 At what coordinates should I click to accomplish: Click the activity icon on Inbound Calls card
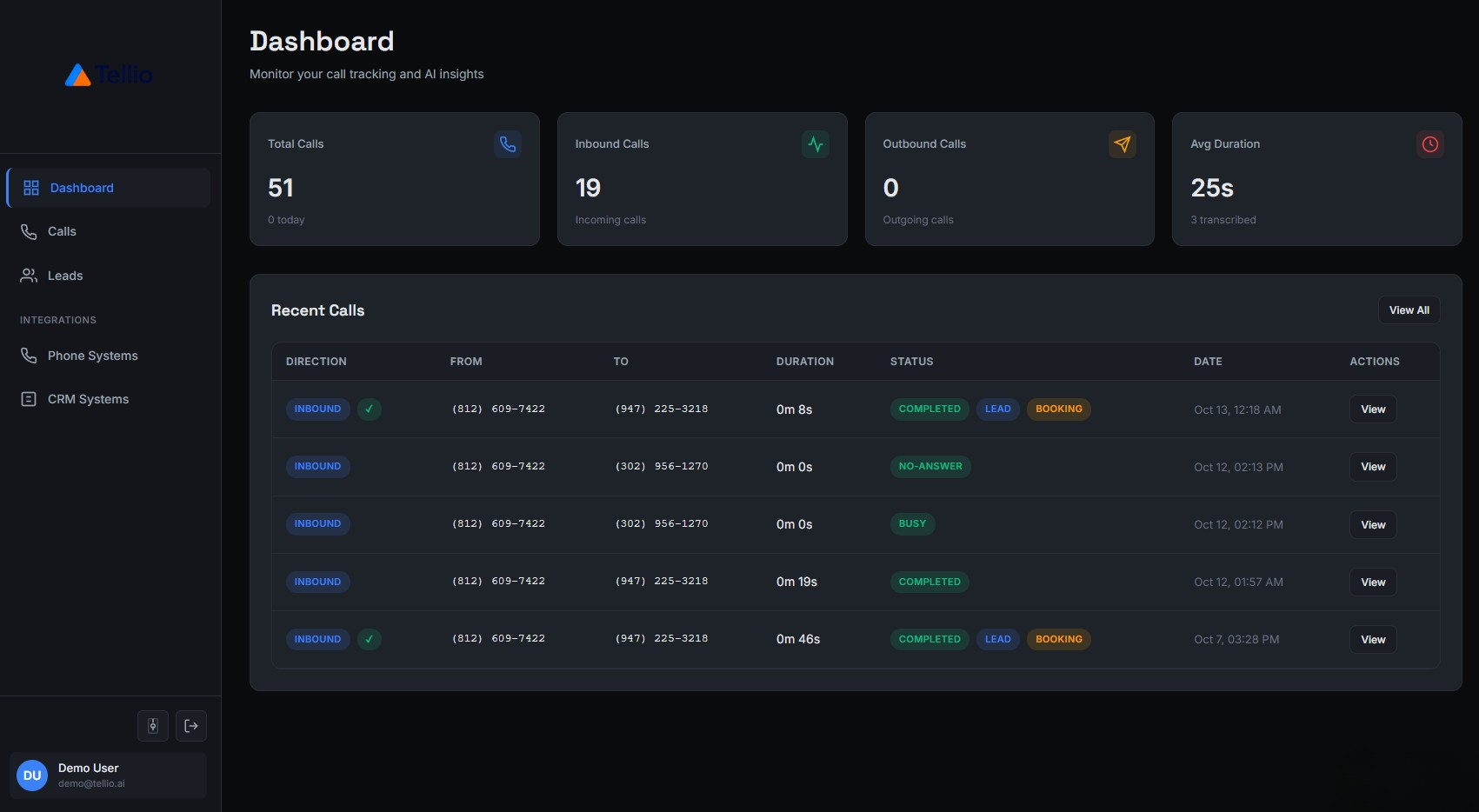[x=816, y=144]
